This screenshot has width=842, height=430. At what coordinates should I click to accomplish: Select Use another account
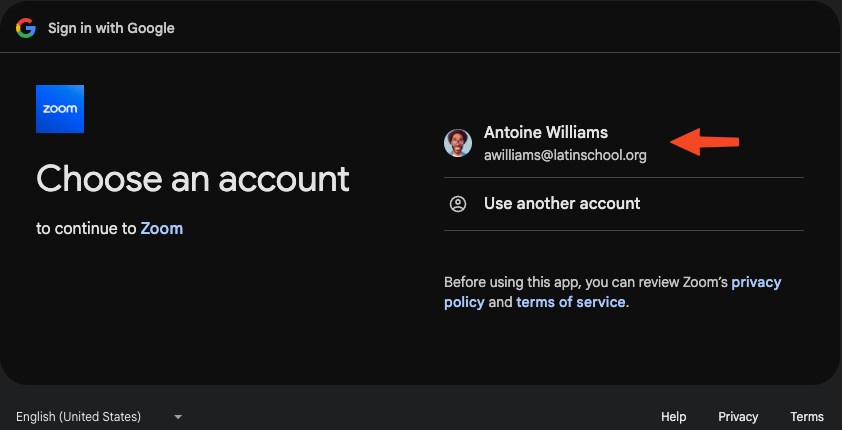pos(623,204)
